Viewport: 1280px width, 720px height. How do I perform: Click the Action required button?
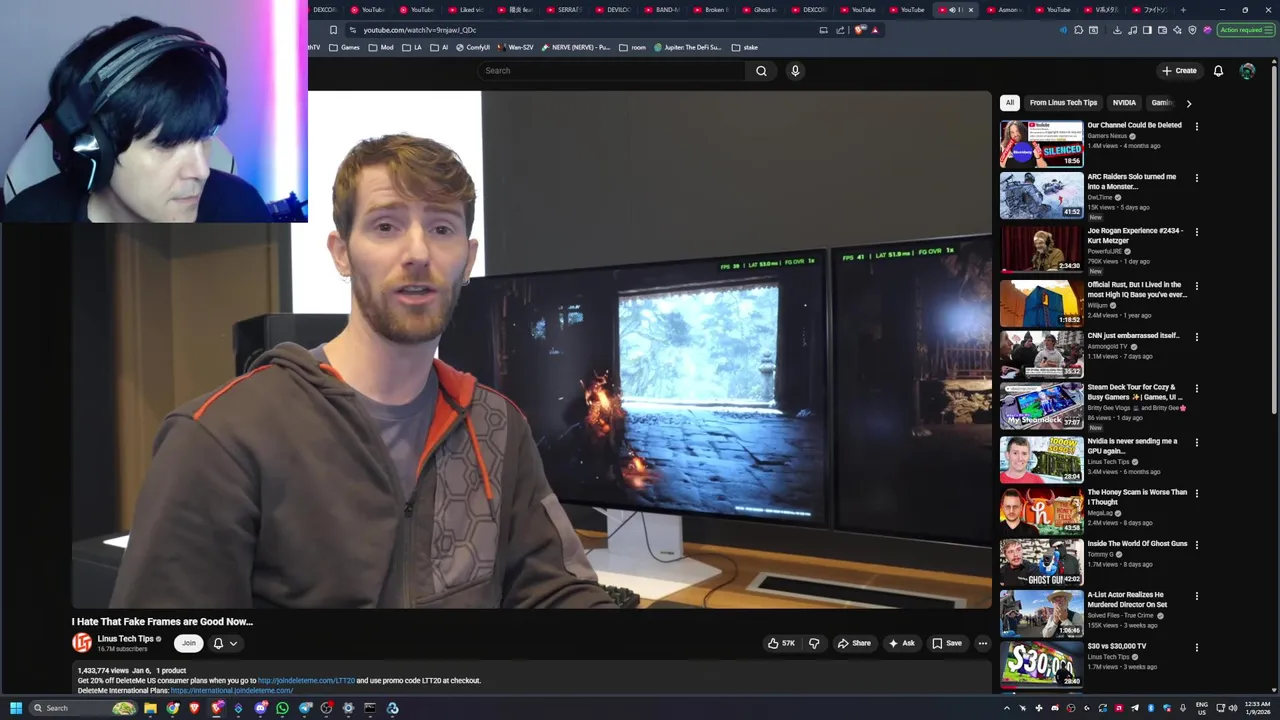[x=1246, y=30]
